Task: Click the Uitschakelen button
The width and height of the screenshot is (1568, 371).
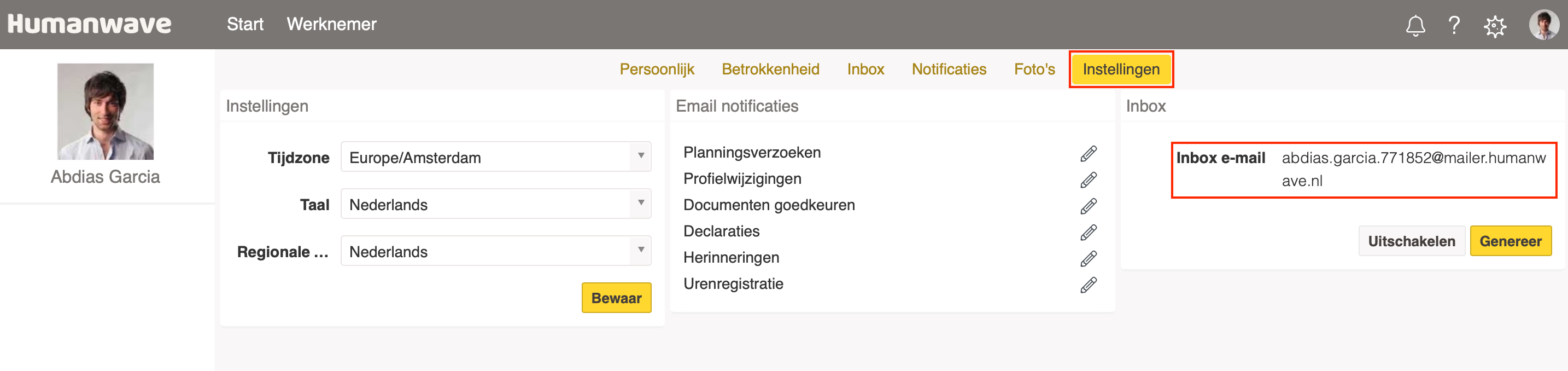Action: point(1412,241)
